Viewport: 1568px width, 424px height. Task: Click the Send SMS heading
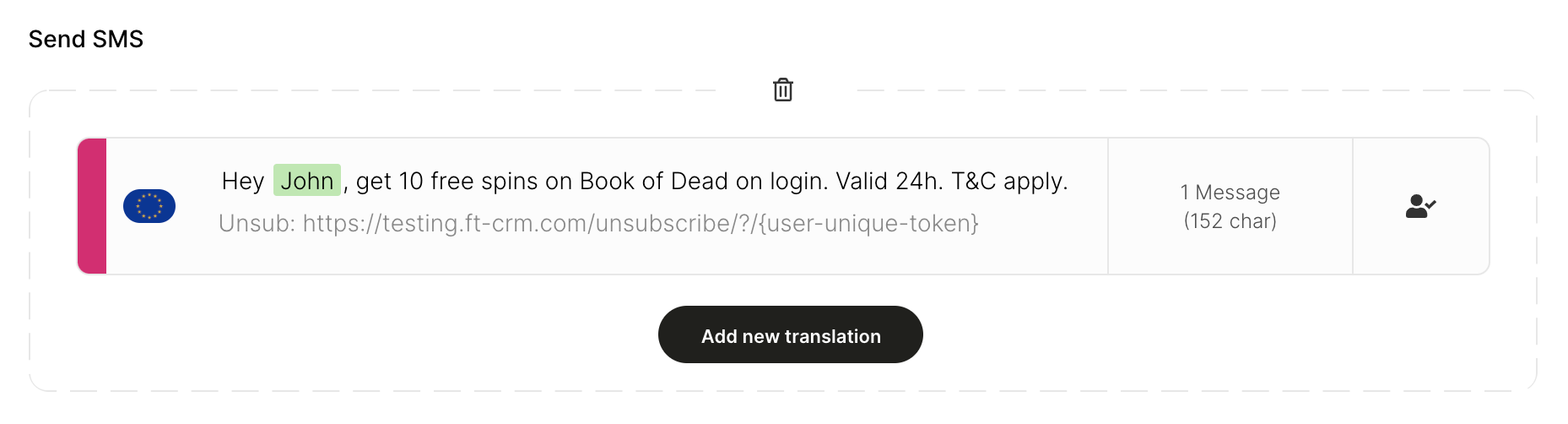(x=86, y=39)
